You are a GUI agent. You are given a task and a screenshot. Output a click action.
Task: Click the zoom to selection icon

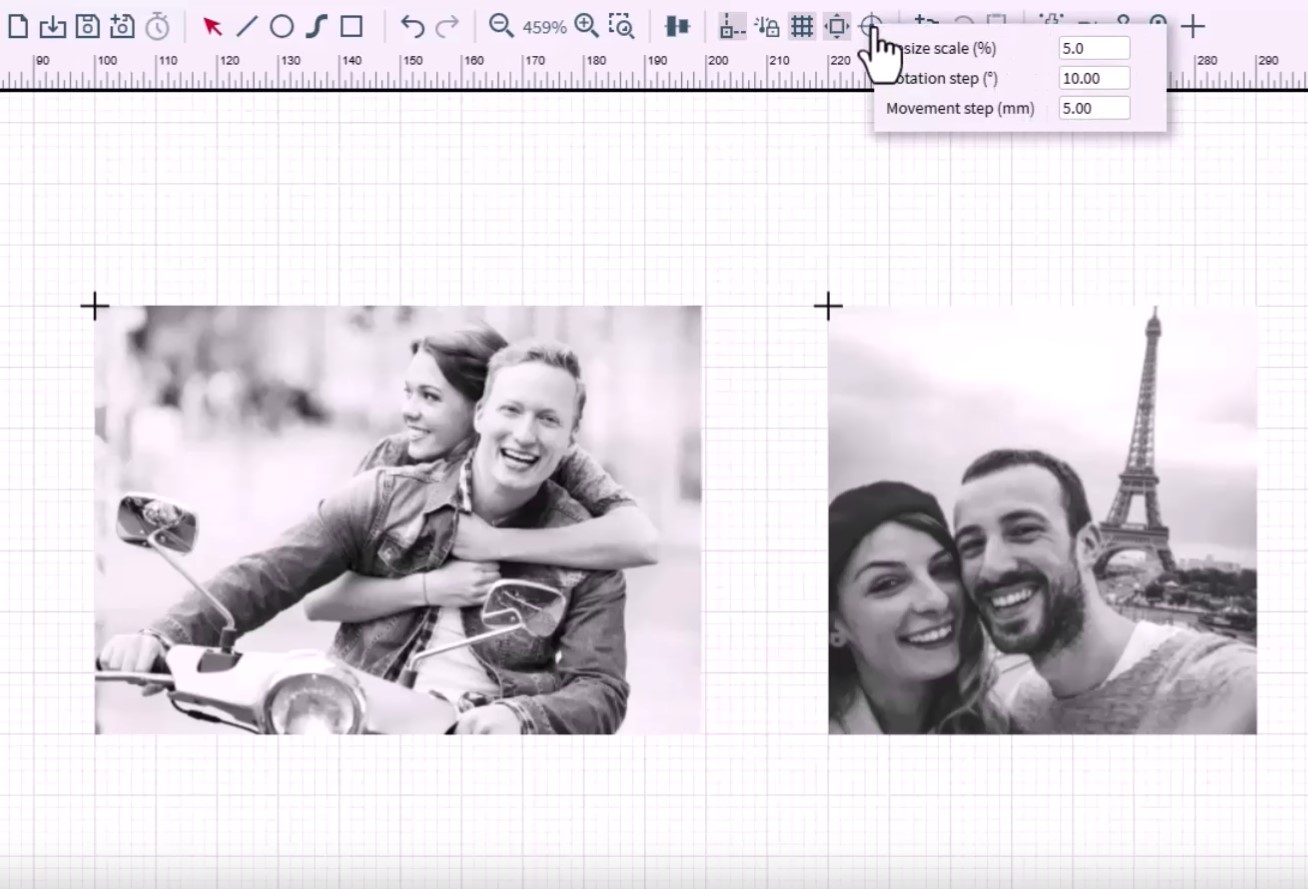(621, 26)
